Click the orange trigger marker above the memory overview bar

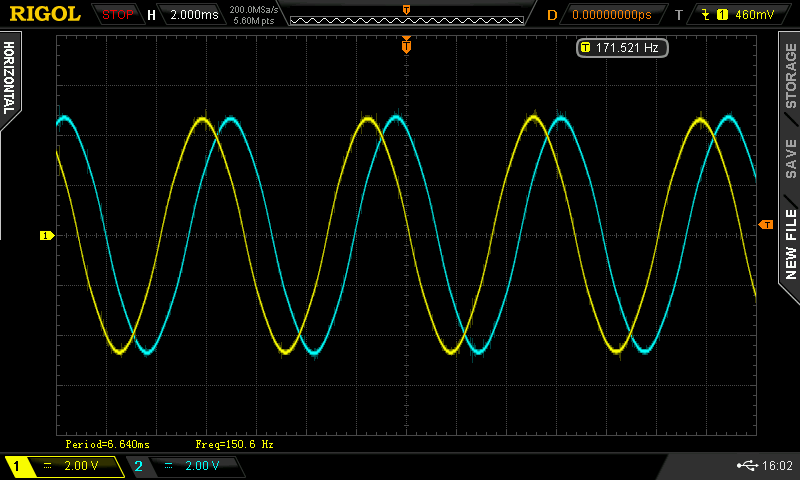[406, 10]
